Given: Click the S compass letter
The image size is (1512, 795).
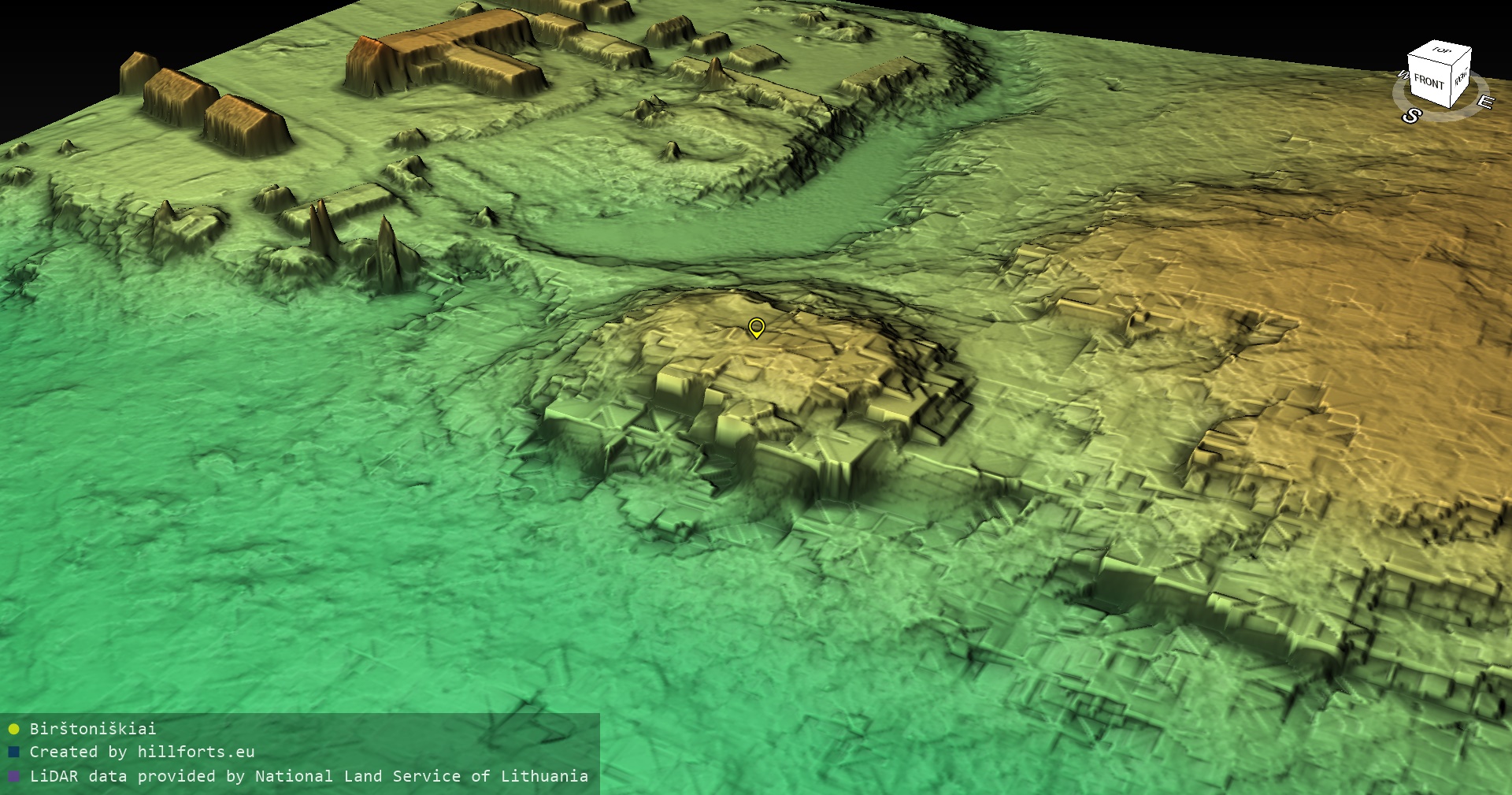Looking at the screenshot, I should pos(1410,117).
